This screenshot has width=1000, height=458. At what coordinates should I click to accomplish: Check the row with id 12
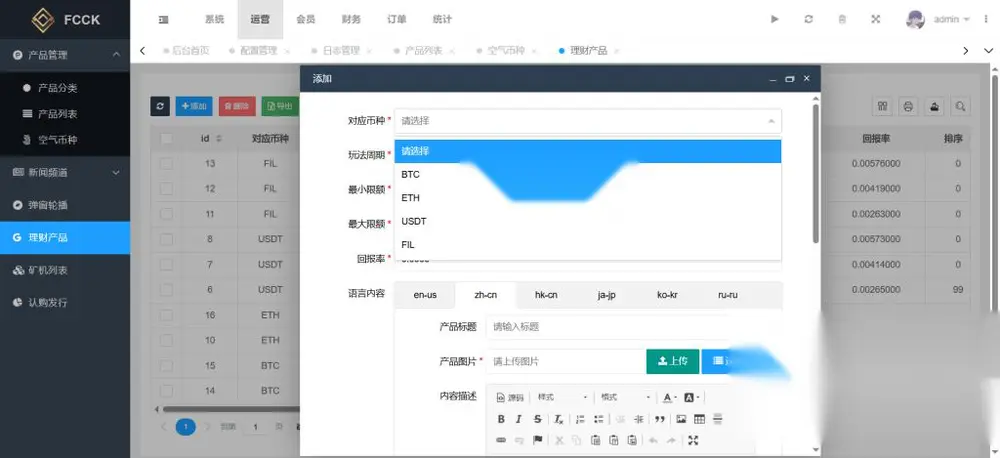tap(166, 189)
